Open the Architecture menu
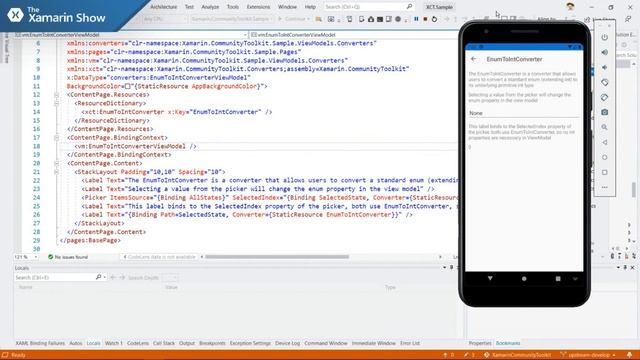This screenshot has width=640, height=360. click(x=164, y=7)
